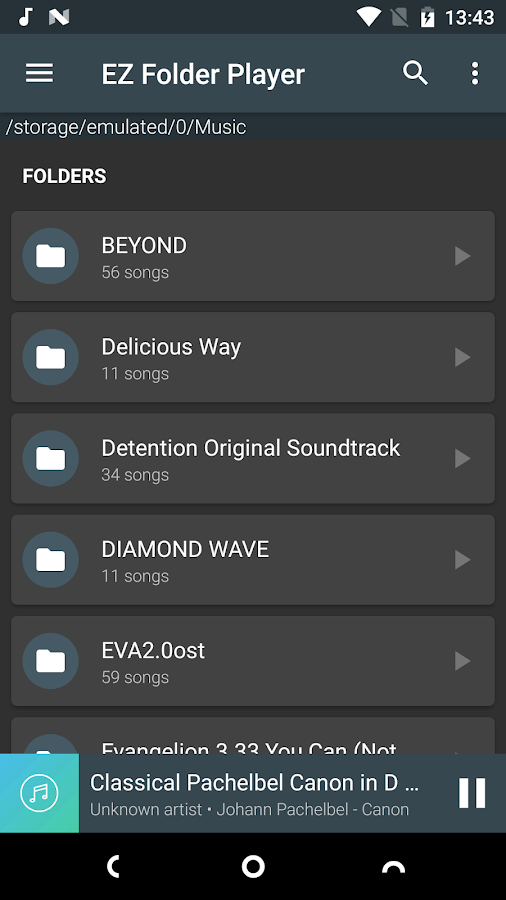Open now playing Classical Pachelbel Canon title
The height and width of the screenshot is (900, 506).
(254, 783)
